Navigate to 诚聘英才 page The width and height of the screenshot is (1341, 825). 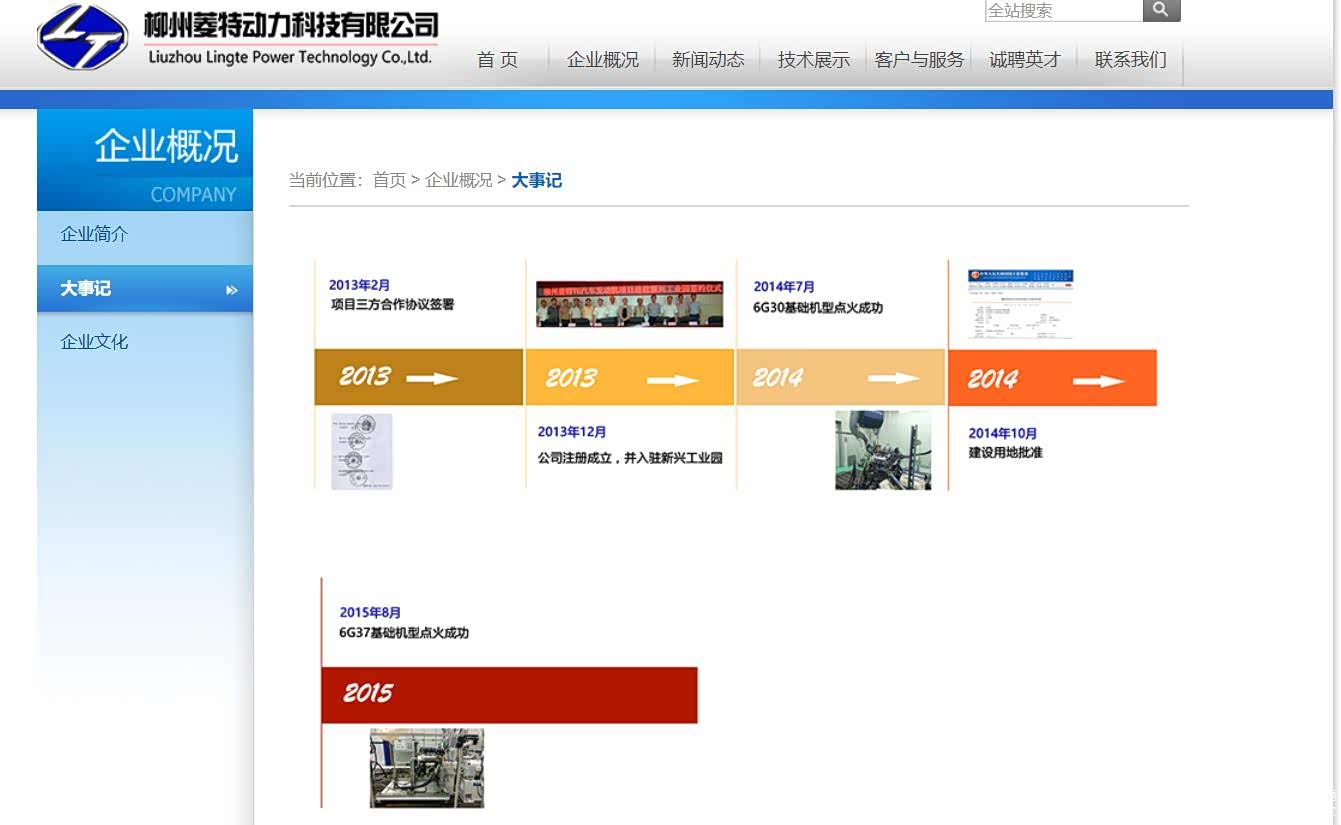(1024, 60)
